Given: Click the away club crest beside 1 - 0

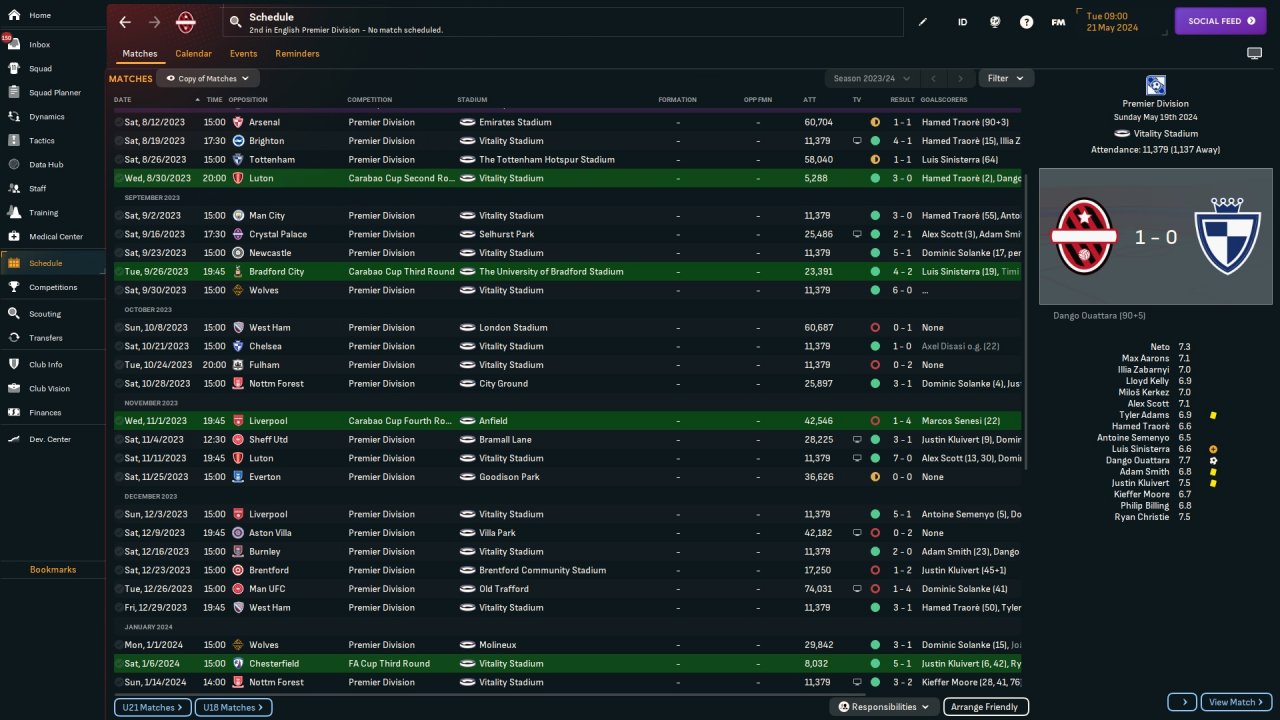Looking at the screenshot, I should (1228, 237).
